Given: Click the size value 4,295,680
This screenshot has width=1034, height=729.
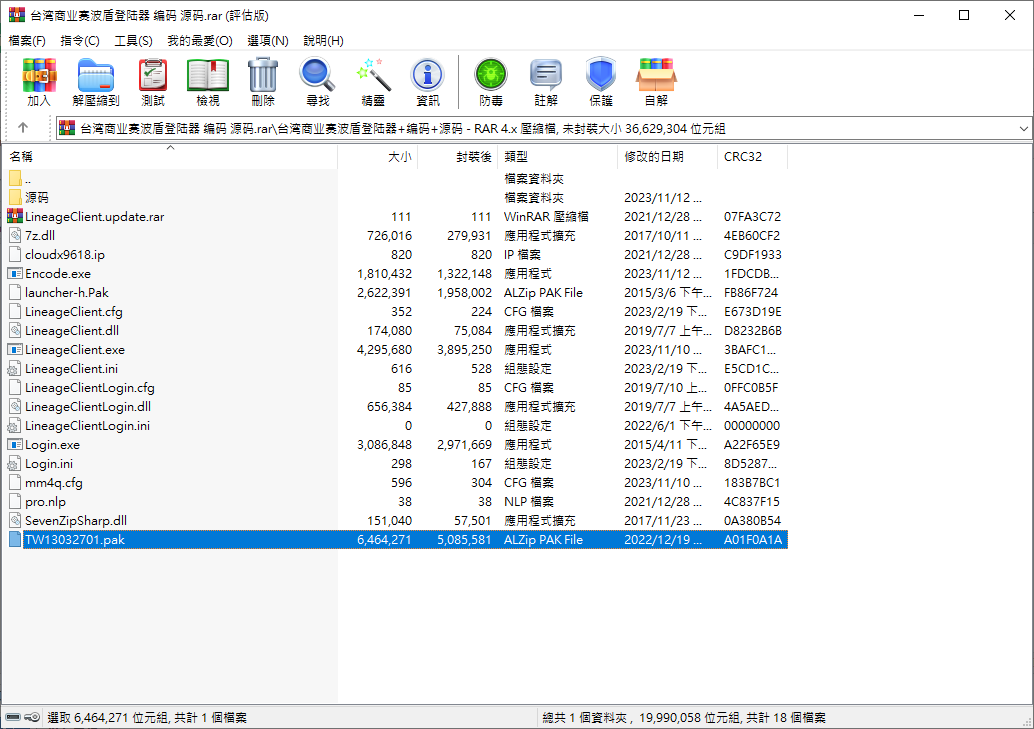Looking at the screenshot, I should tap(384, 350).
